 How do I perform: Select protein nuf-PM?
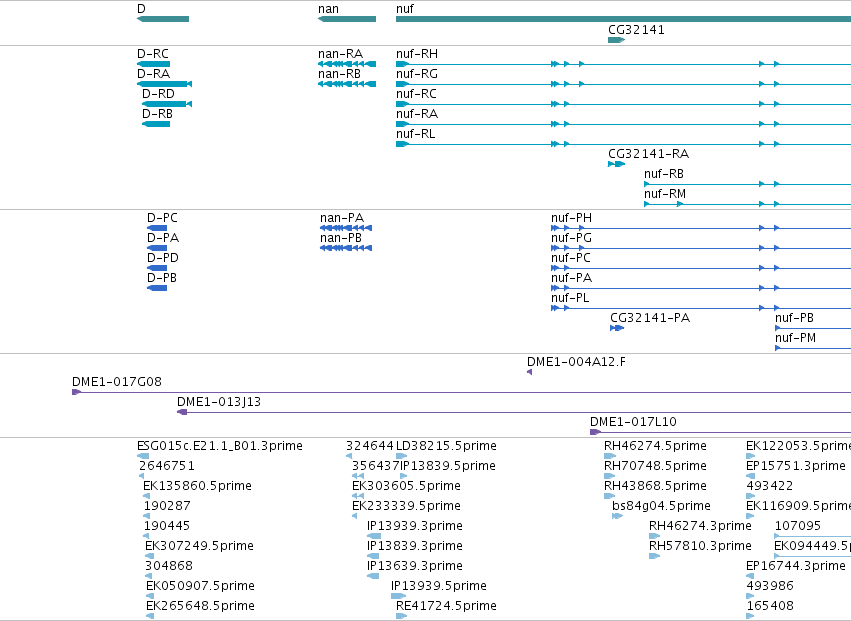click(x=813, y=348)
